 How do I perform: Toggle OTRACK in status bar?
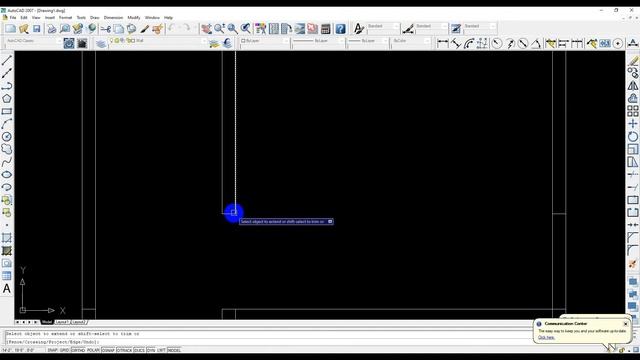click(x=124, y=350)
